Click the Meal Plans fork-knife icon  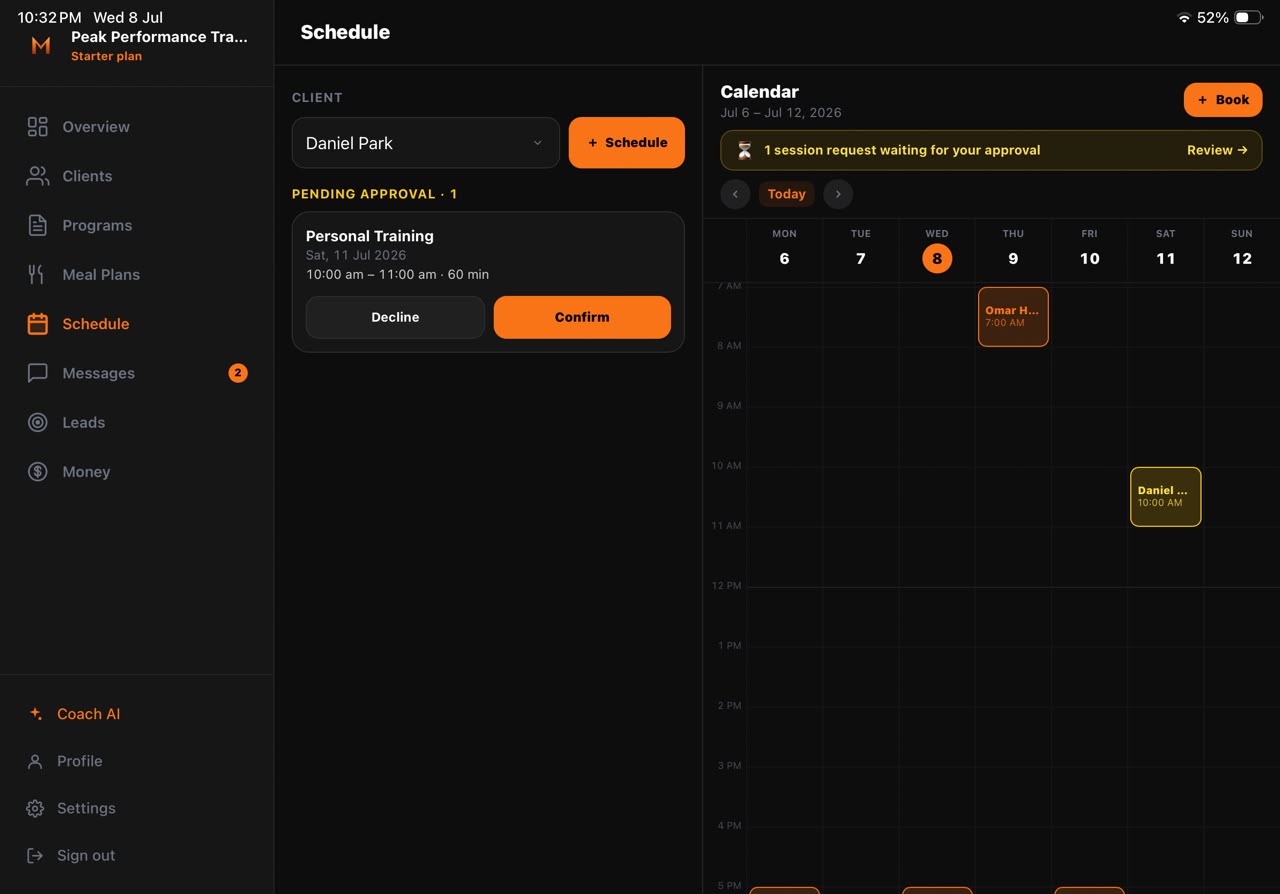point(37,274)
